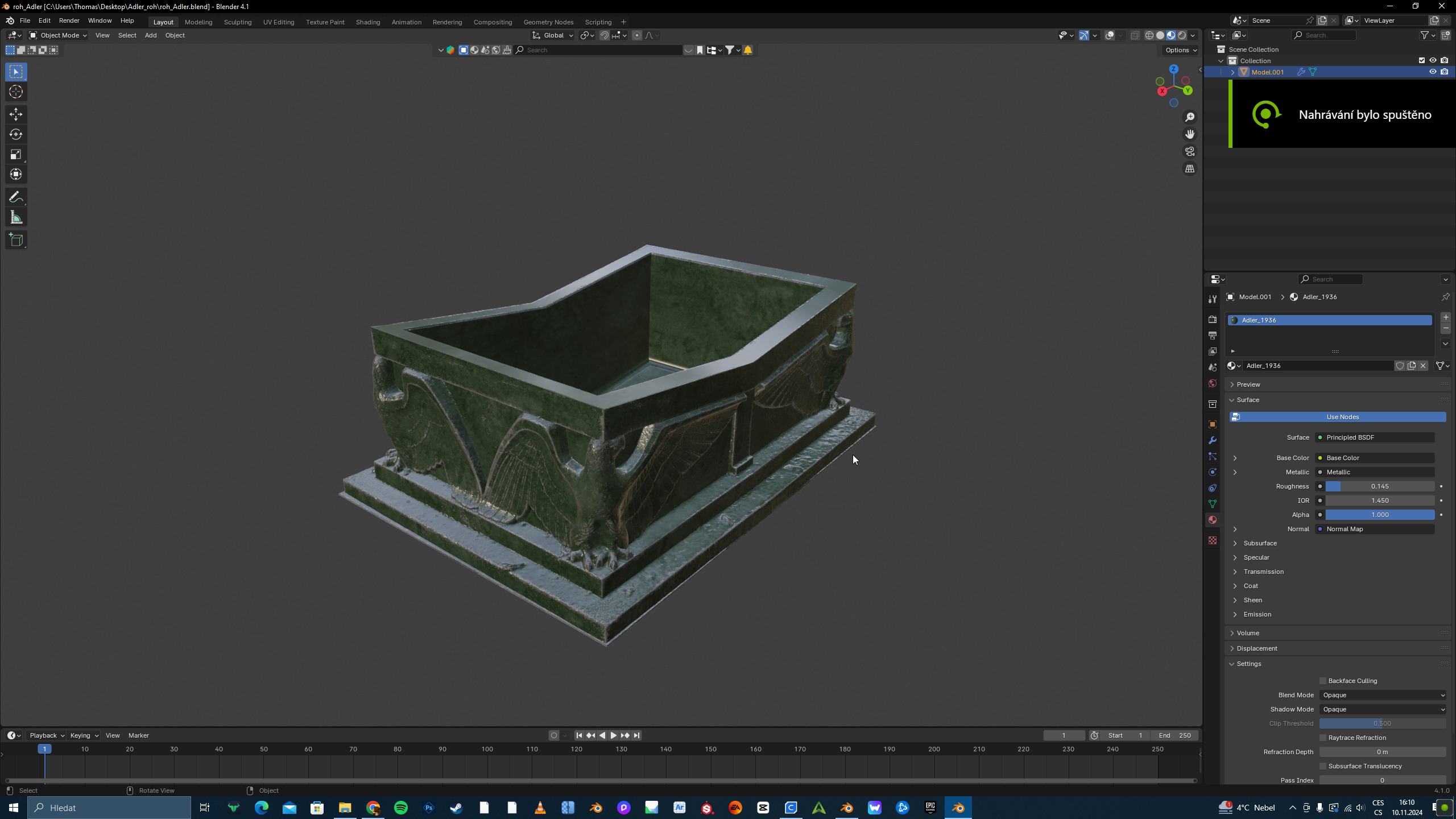This screenshot has width=1456, height=819.
Task: Toggle Collection exclude from view layer checkbox
Action: (x=1422, y=60)
